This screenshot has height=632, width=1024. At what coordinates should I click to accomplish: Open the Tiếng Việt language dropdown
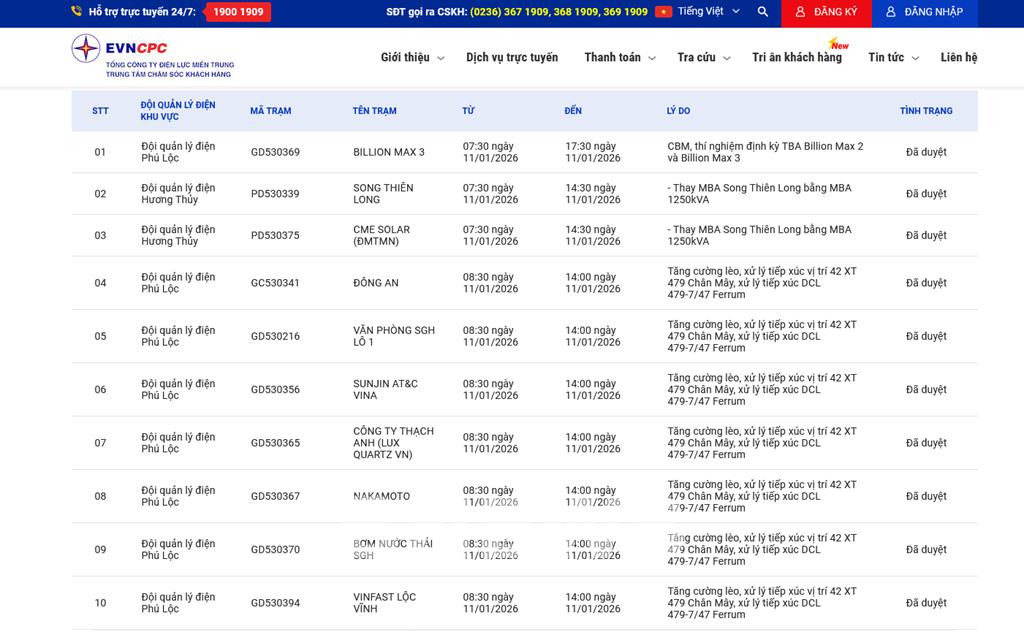click(709, 12)
